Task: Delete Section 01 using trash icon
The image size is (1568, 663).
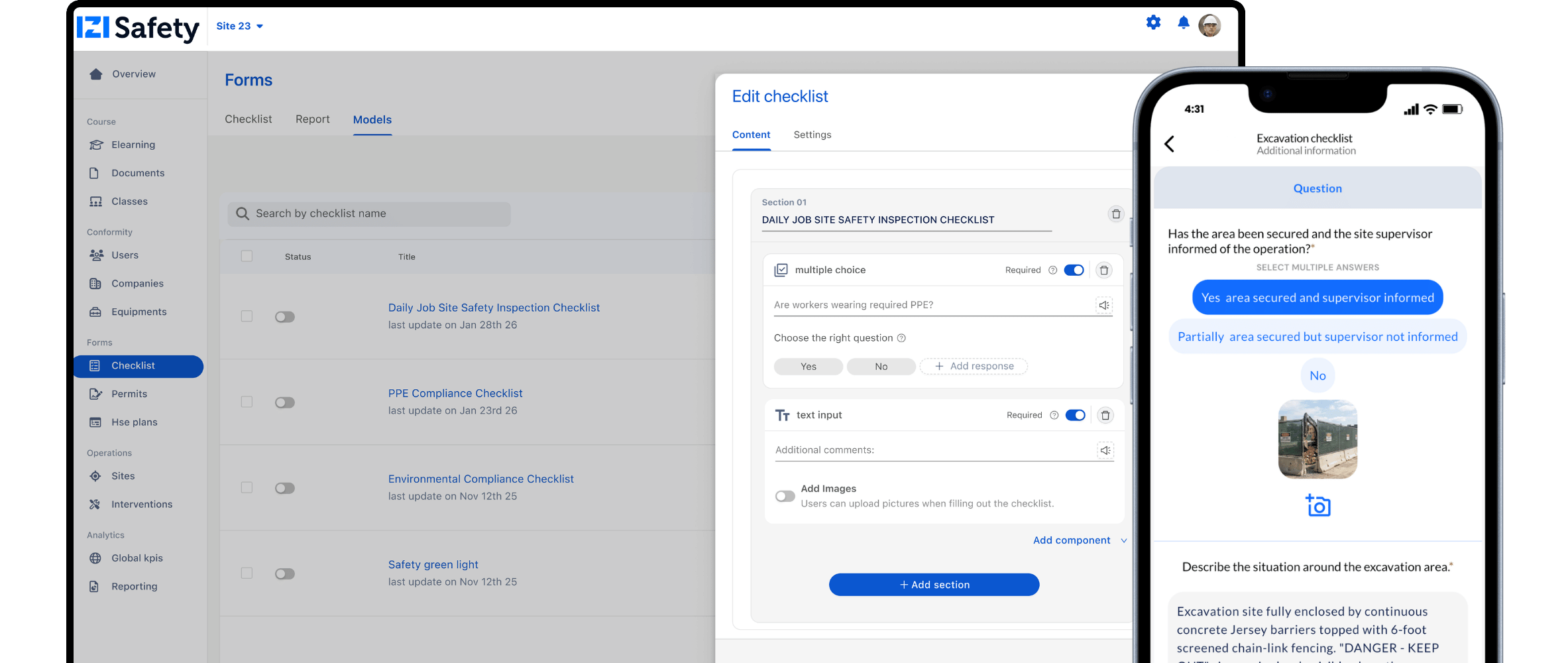Action: (x=1116, y=214)
